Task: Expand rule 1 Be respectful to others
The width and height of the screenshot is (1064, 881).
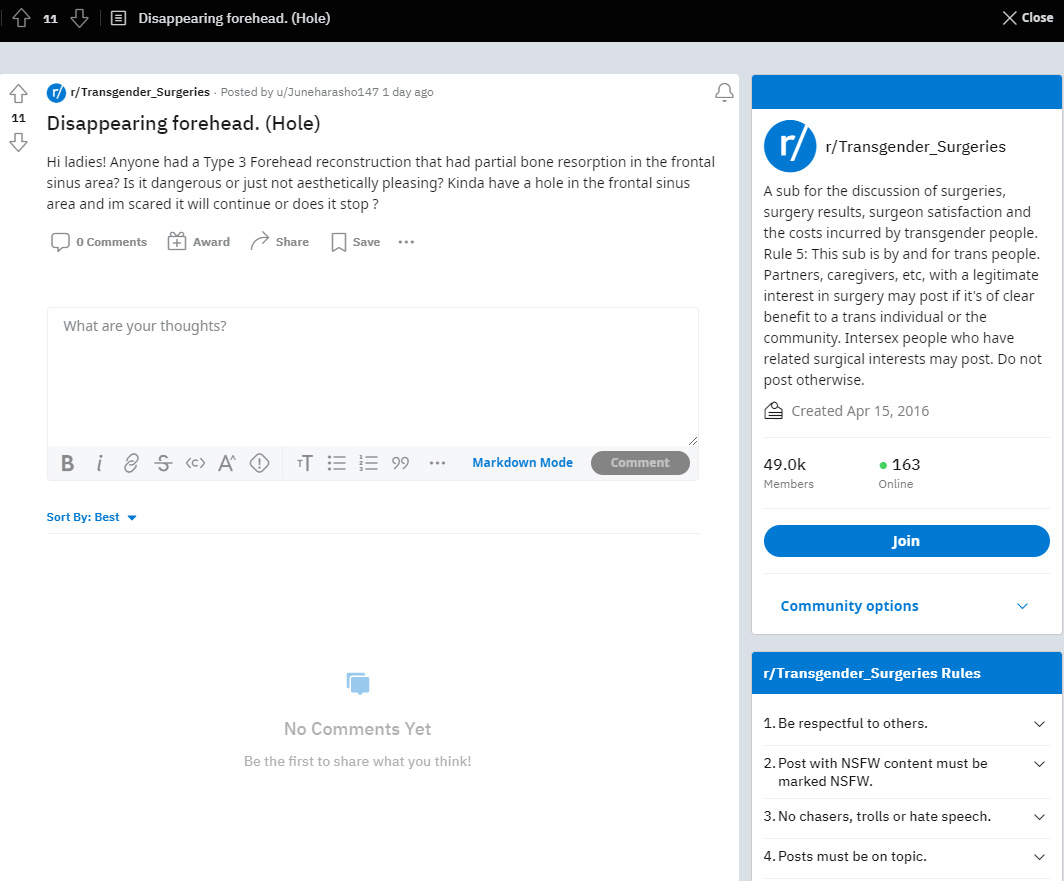Action: [907, 724]
